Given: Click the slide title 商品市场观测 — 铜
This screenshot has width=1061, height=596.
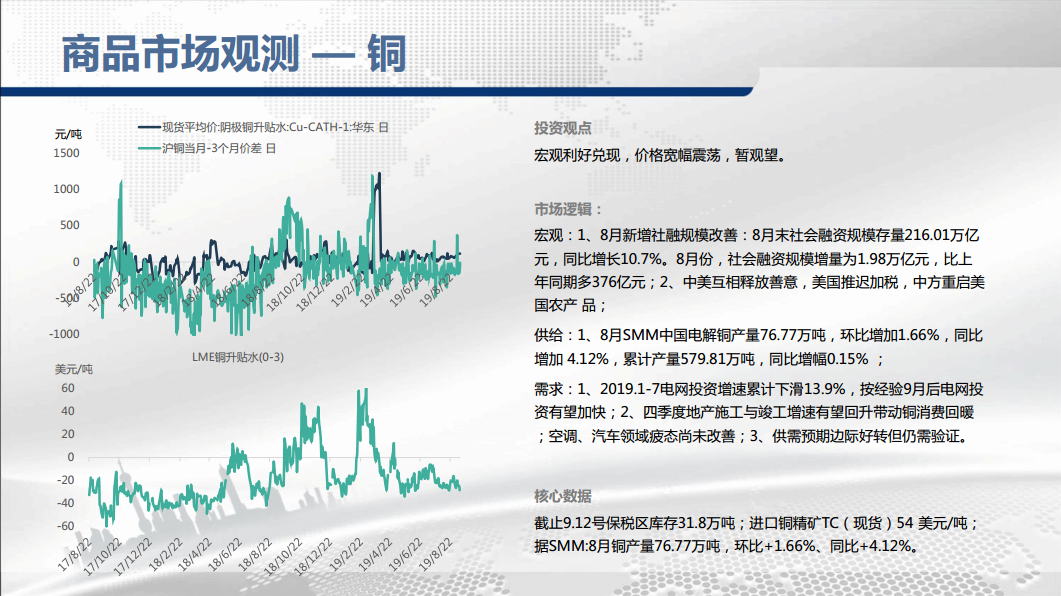Looking at the screenshot, I should [234, 54].
